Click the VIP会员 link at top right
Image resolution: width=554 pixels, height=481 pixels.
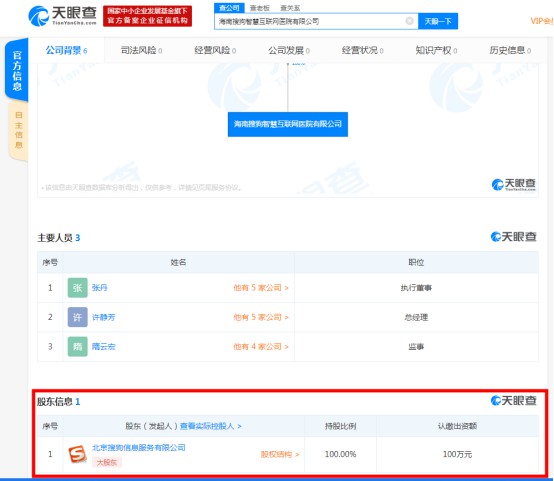(x=542, y=21)
